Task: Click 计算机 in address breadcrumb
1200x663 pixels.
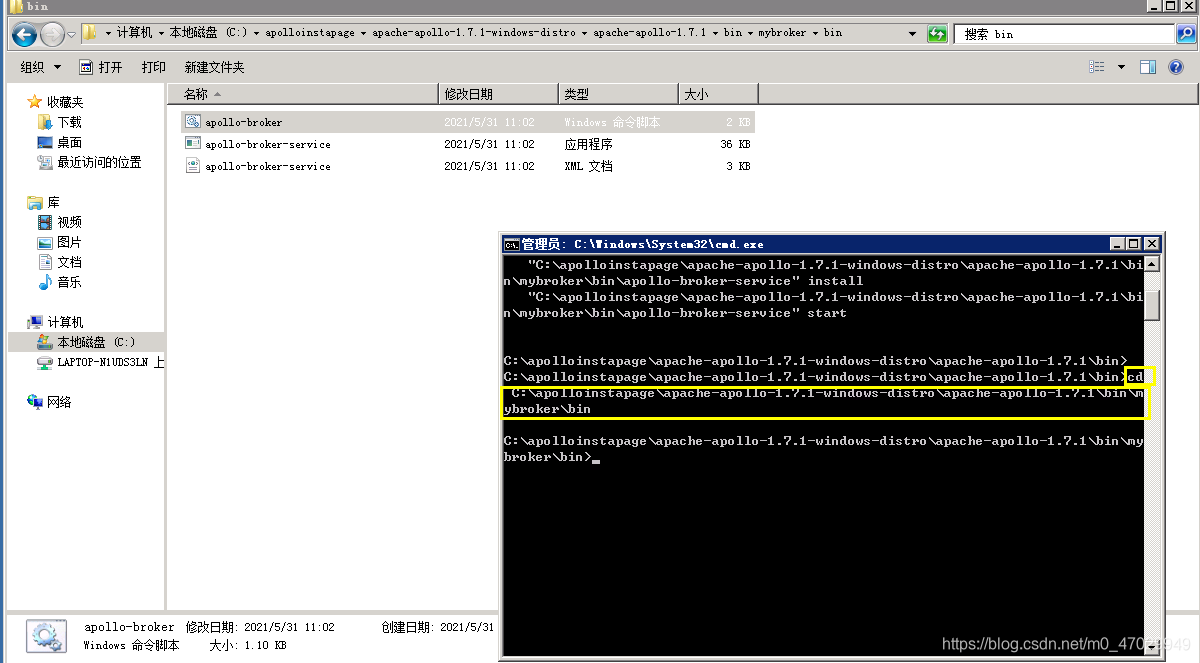Action: (134, 33)
